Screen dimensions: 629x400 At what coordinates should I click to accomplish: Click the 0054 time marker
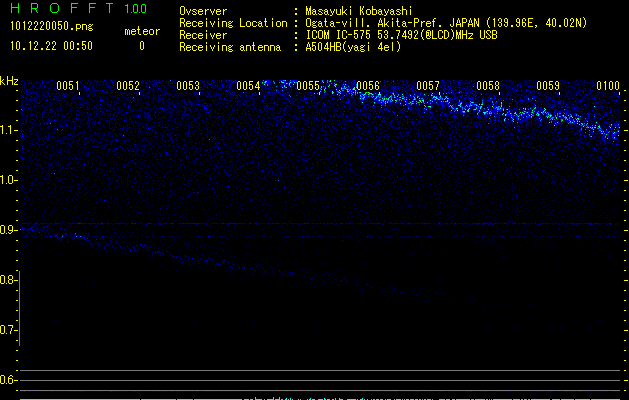[x=248, y=86]
